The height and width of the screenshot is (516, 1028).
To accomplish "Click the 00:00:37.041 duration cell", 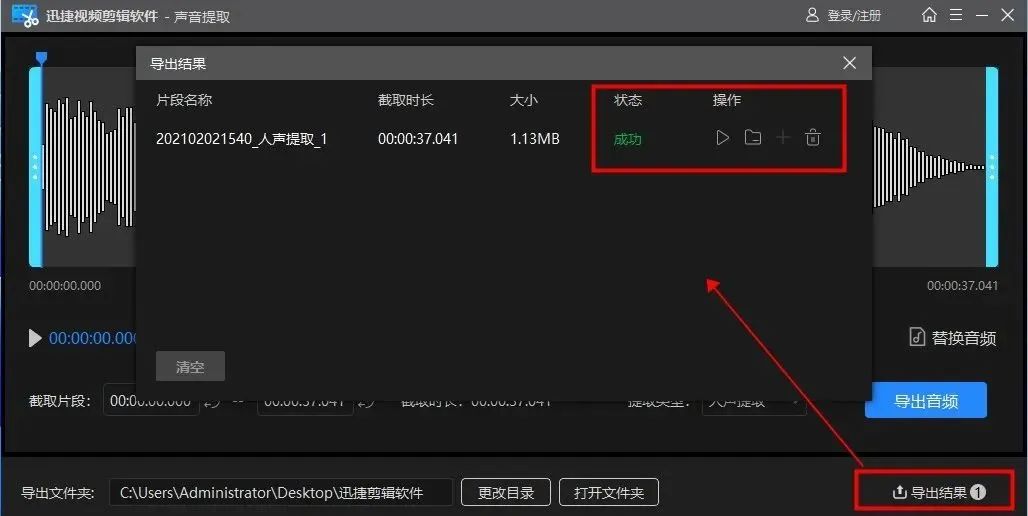I will tap(418, 139).
